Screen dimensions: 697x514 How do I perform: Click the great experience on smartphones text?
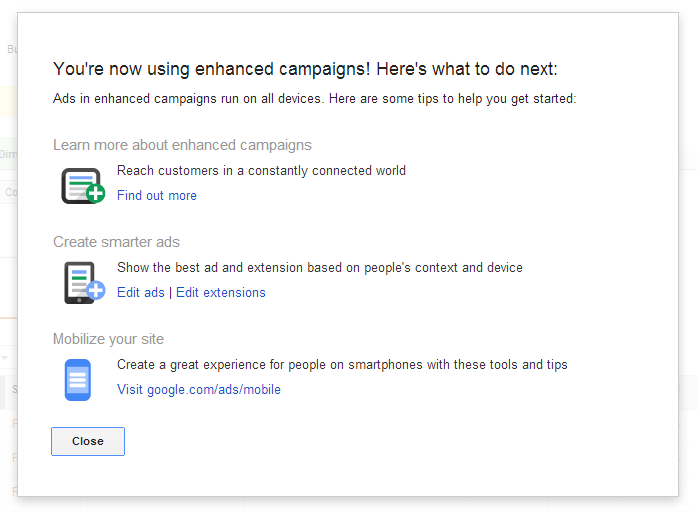342,365
